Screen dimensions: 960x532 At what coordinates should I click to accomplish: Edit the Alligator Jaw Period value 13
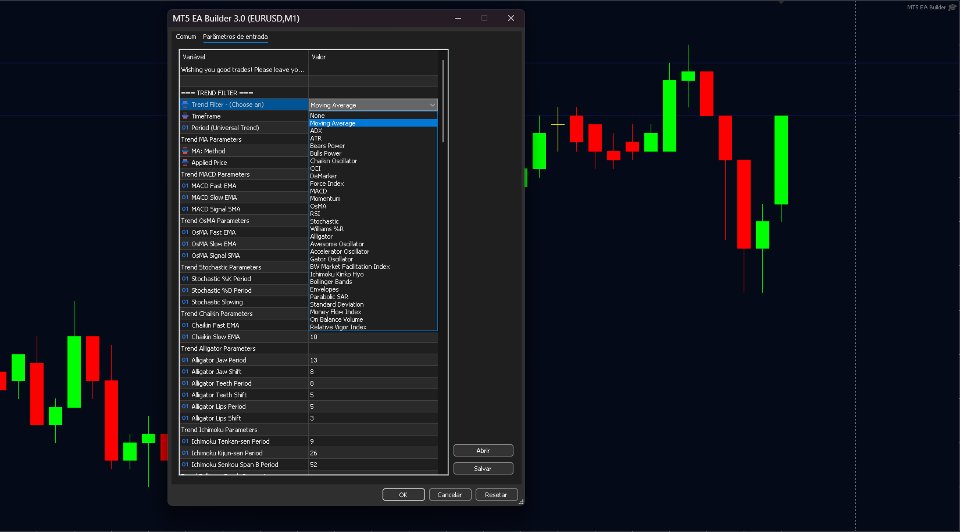pyautogui.click(x=373, y=360)
